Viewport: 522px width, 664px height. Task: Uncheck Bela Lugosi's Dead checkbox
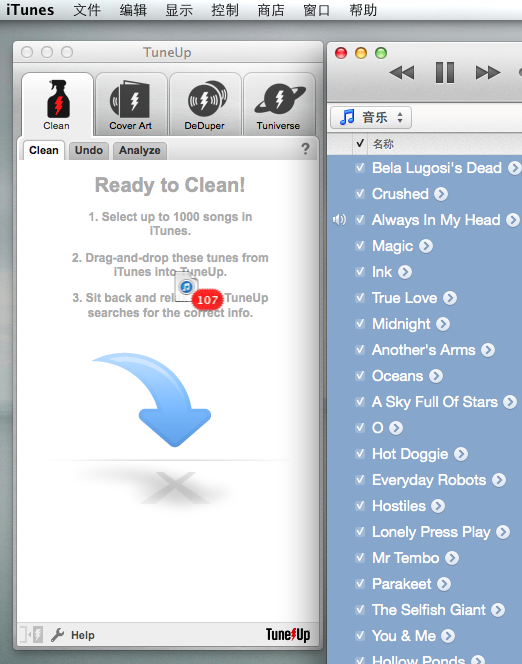click(x=360, y=168)
